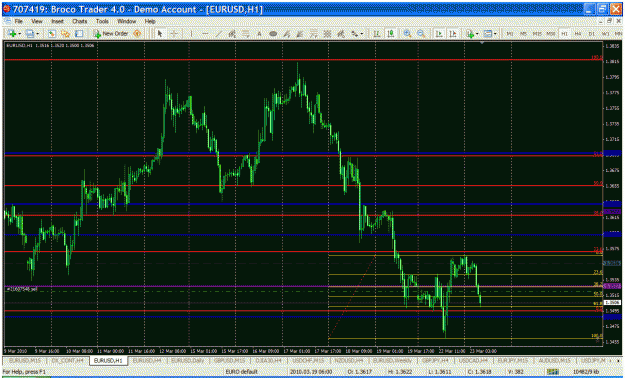Select the Fibonacci Retracement tool
Image resolution: width=625 pixels, height=378 pixels.
click(246, 34)
